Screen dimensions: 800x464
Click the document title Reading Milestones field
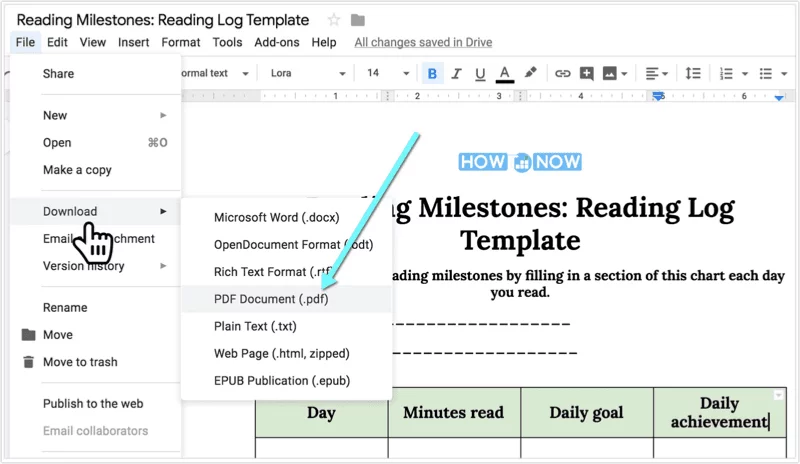pyautogui.click(x=163, y=20)
